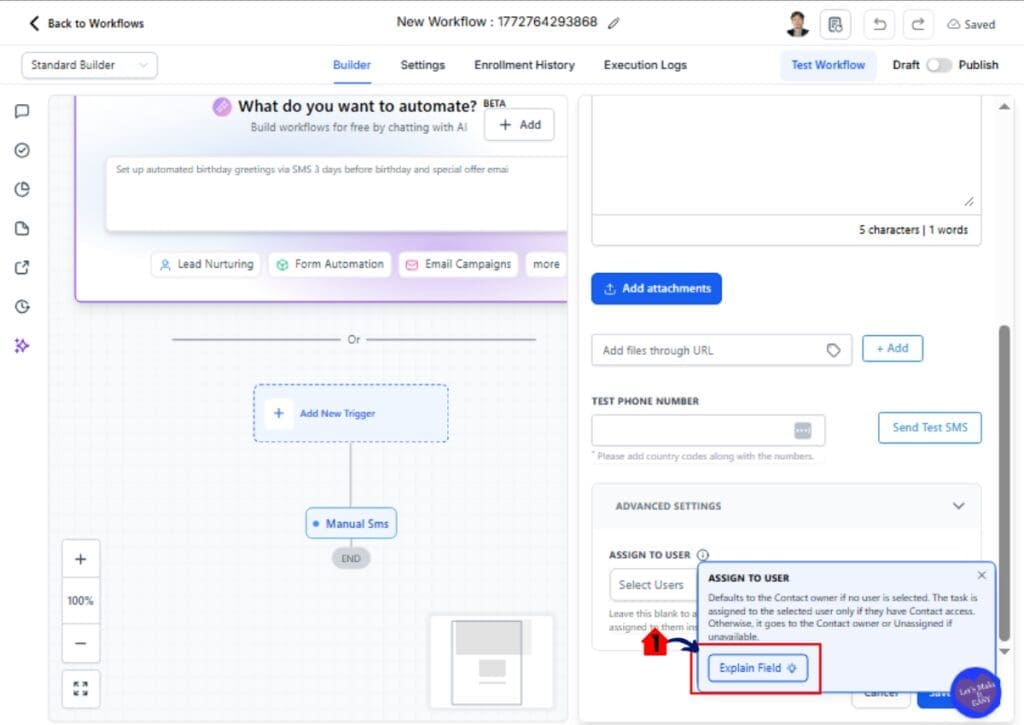Image resolution: width=1024 pixels, height=725 pixels.
Task: Undo the last change
Action: tap(880, 24)
